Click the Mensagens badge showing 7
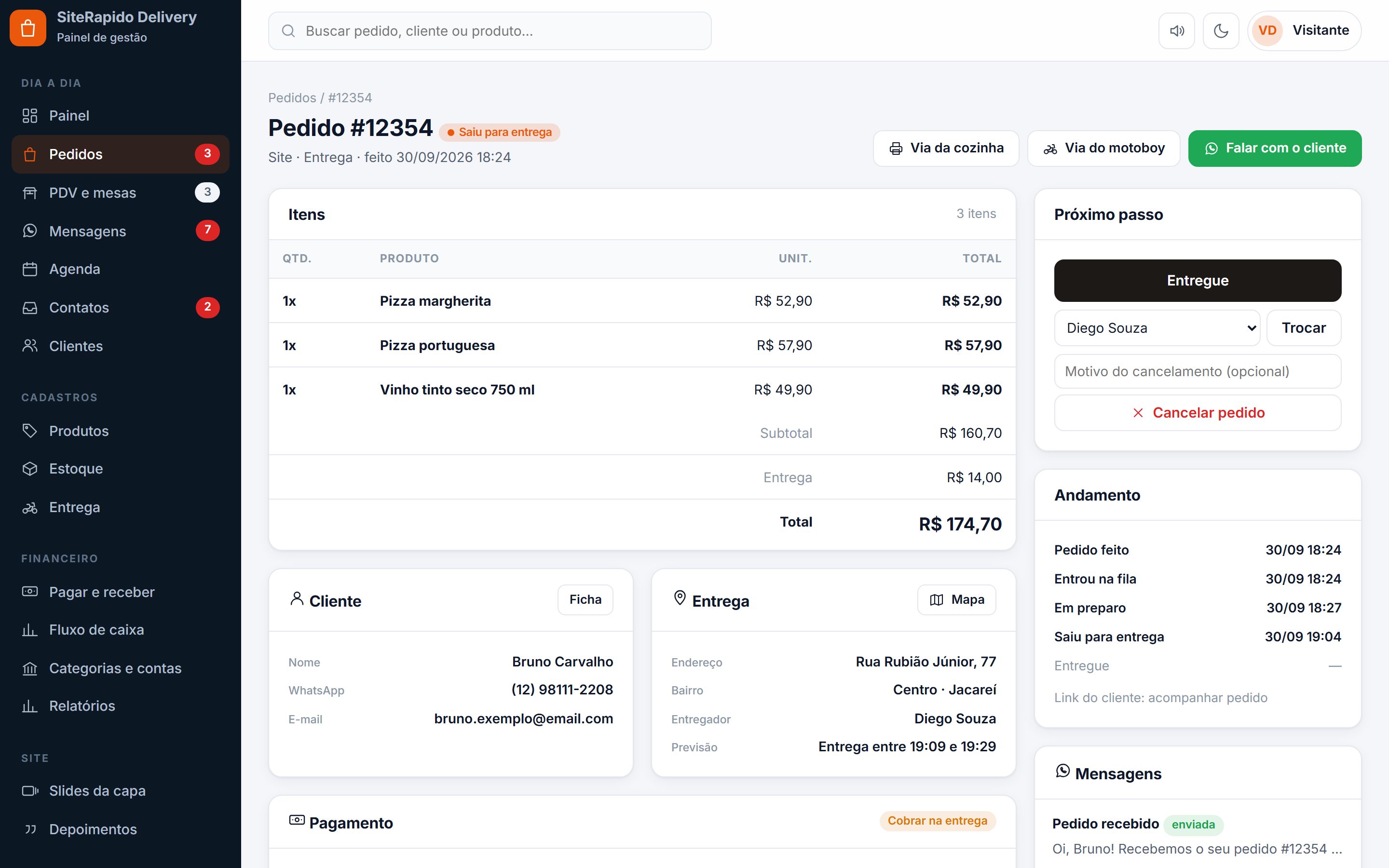1389x868 pixels. point(207,231)
